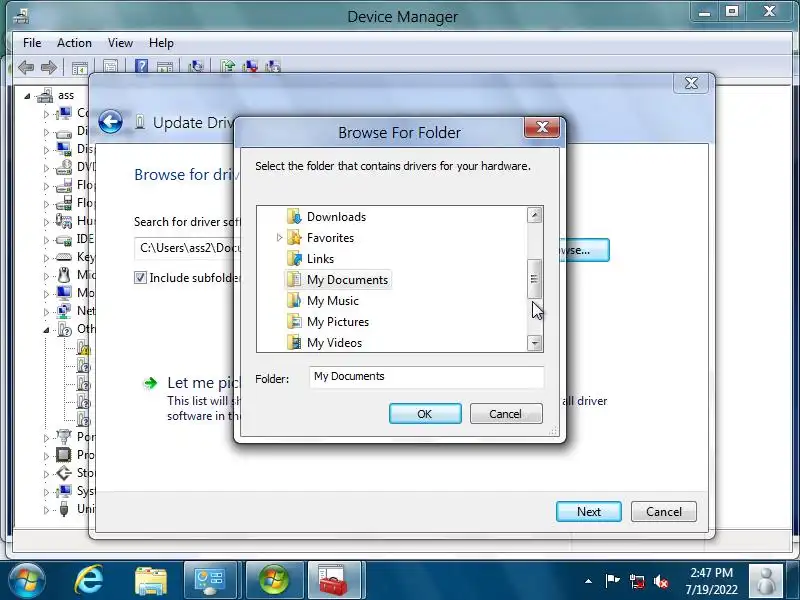Click the Update driver software toolbar icon
The height and width of the screenshot is (600, 800).
click(x=228, y=66)
